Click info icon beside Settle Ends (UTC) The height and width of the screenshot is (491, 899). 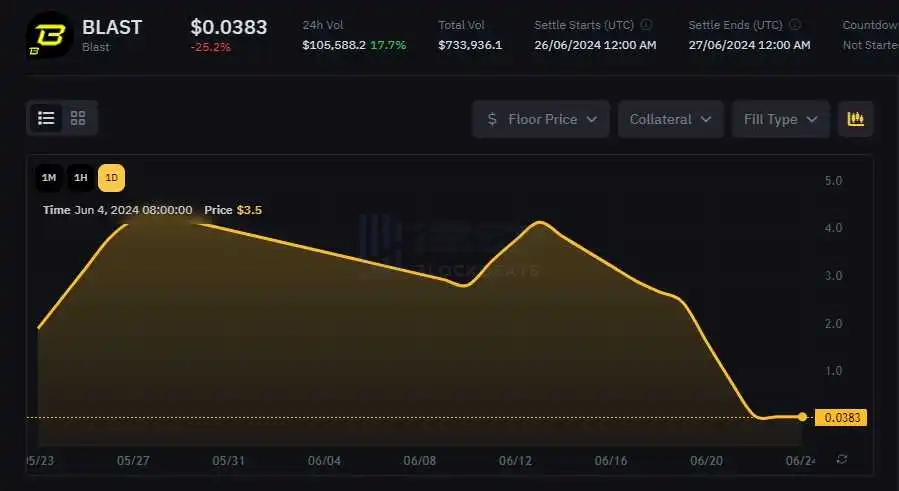[x=795, y=25]
